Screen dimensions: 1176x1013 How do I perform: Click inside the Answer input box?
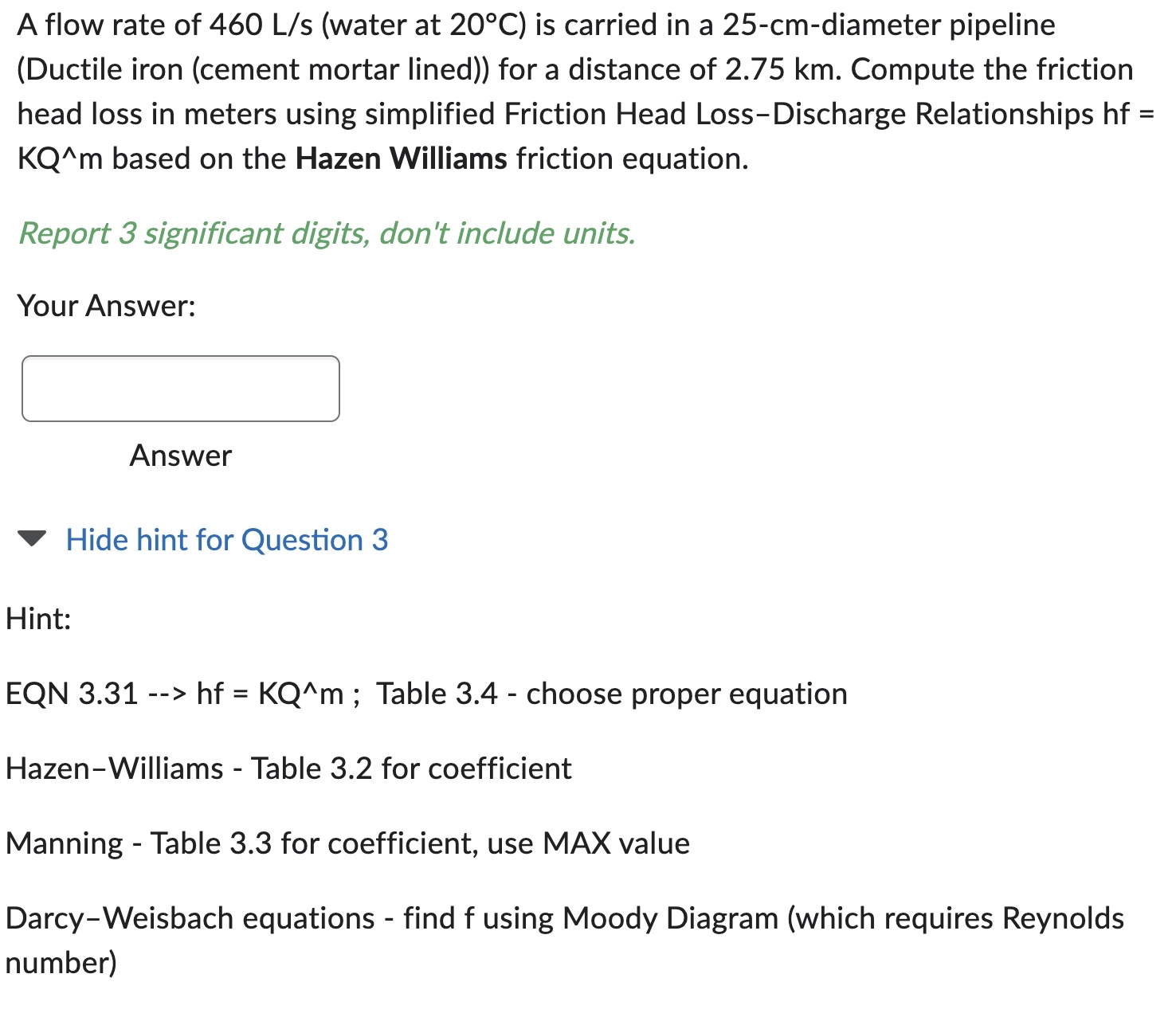180,389
